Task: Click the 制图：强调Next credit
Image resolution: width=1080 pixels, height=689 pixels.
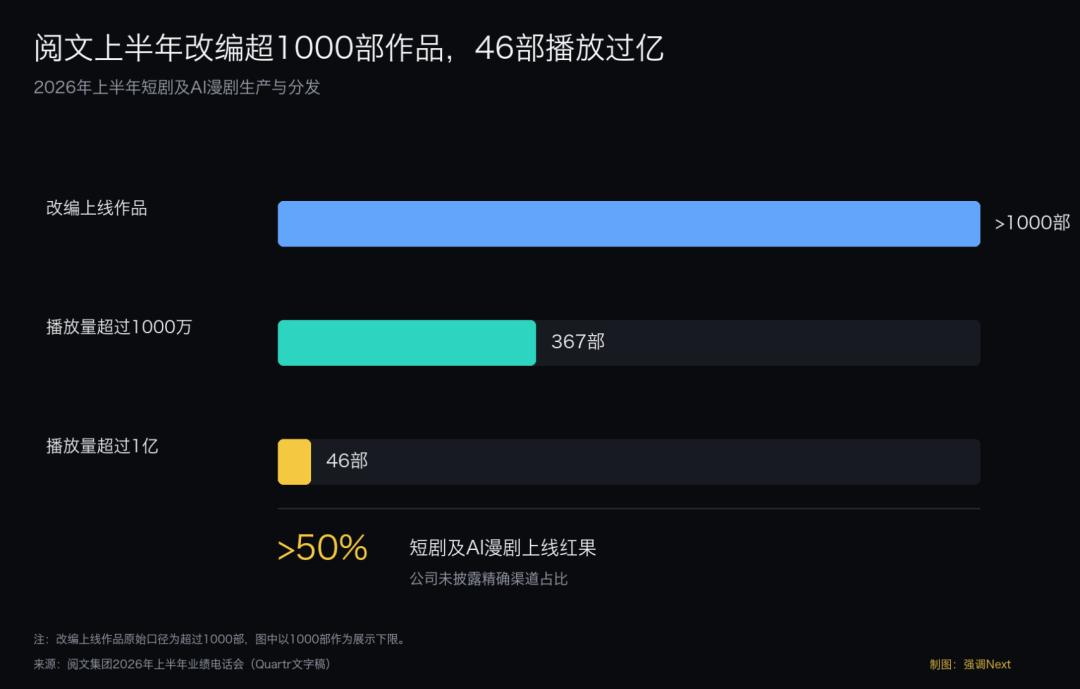Action: (970, 664)
